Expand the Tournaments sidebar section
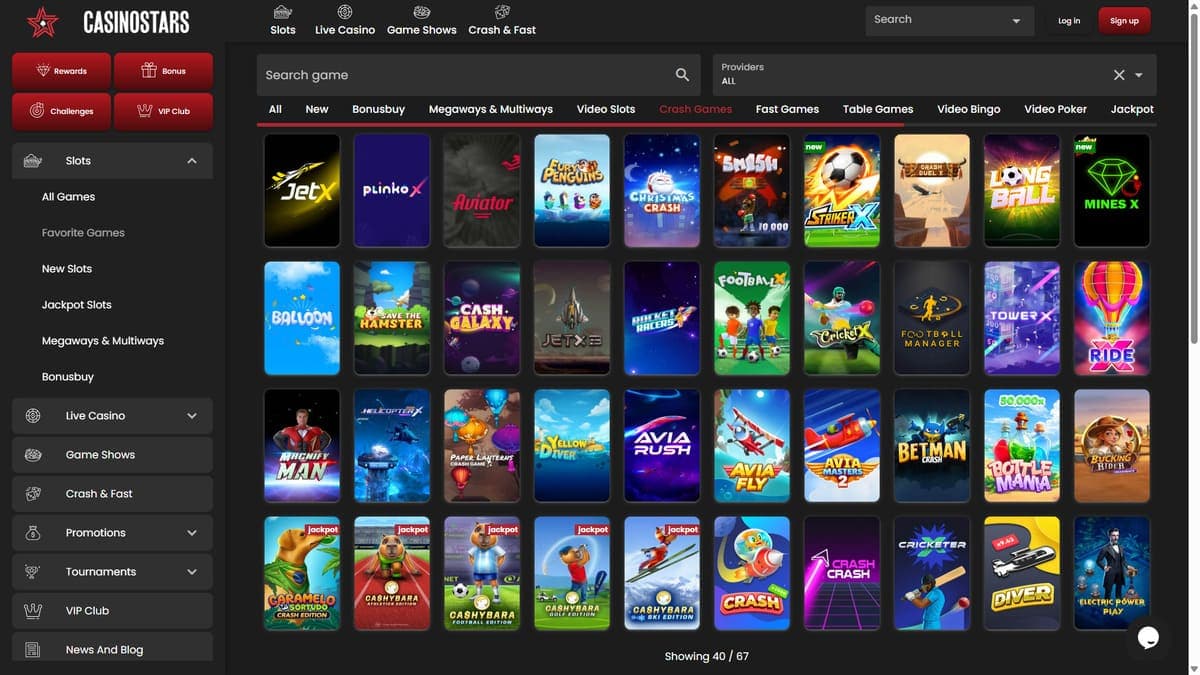 (192, 572)
